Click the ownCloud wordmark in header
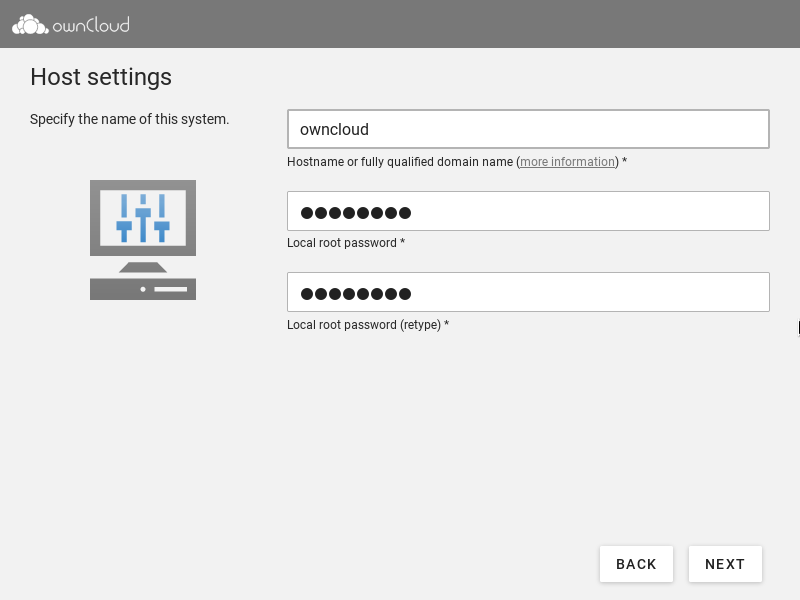 coord(91,24)
